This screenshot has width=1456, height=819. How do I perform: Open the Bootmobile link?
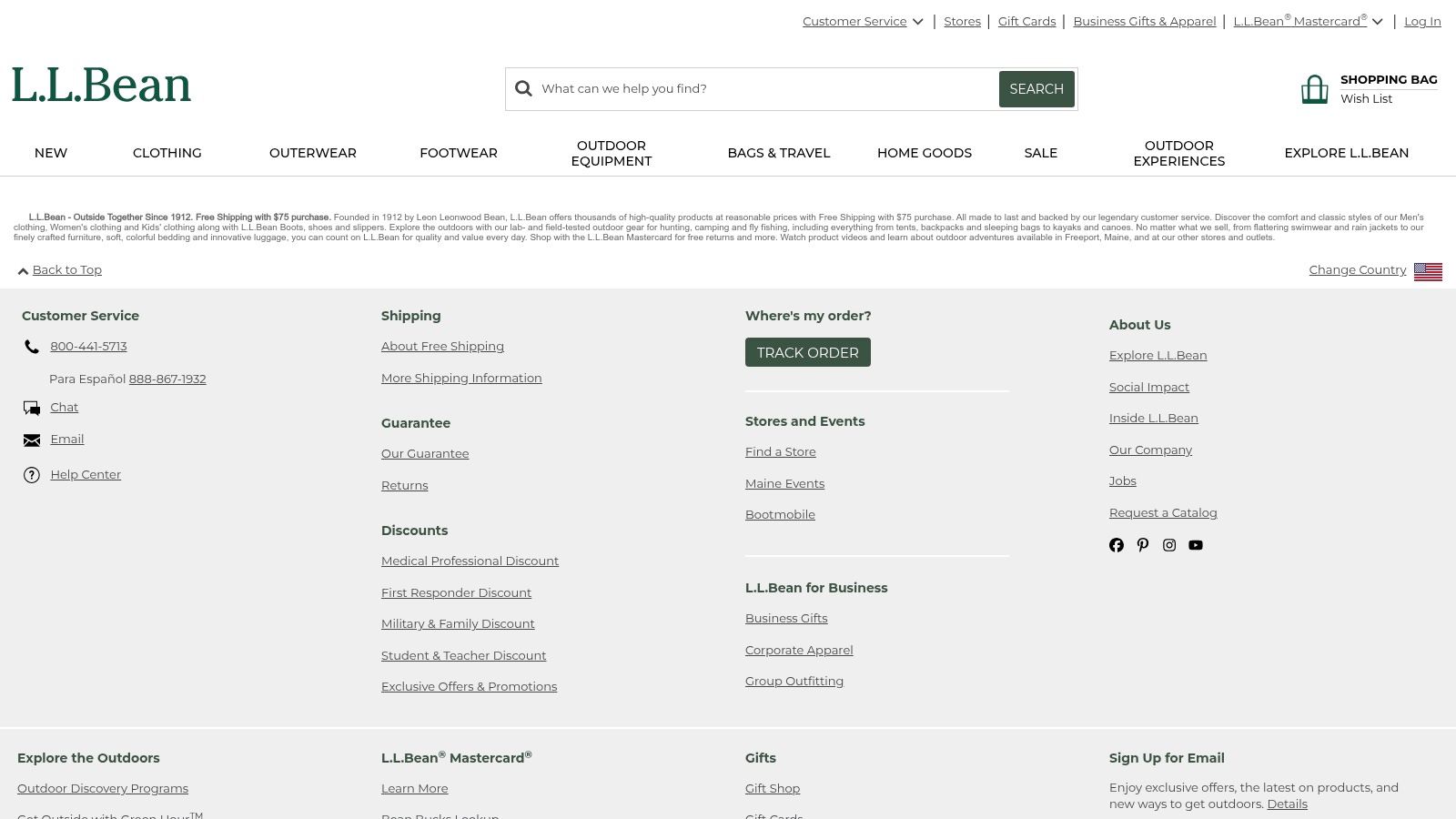[x=780, y=515]
